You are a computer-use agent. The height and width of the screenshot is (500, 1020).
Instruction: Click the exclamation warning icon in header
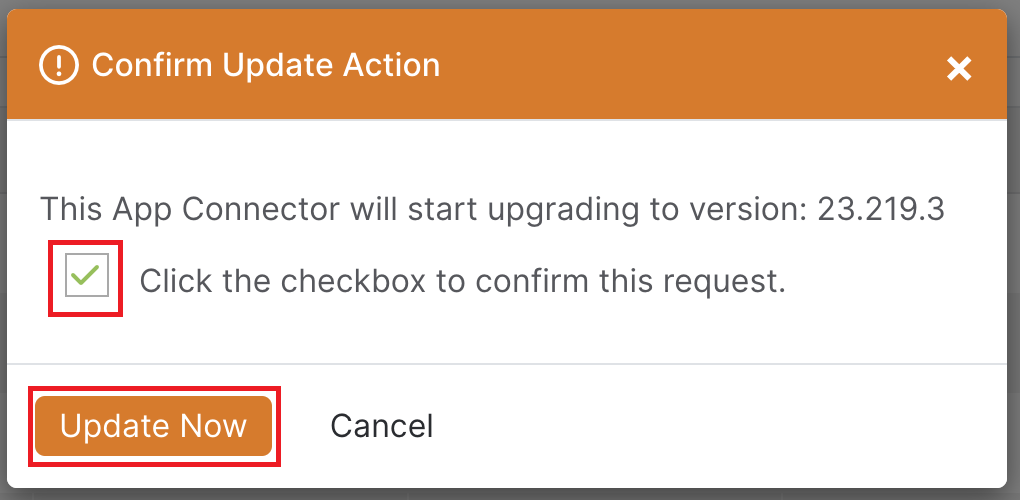pyautogui.click(x=59, y=66)
